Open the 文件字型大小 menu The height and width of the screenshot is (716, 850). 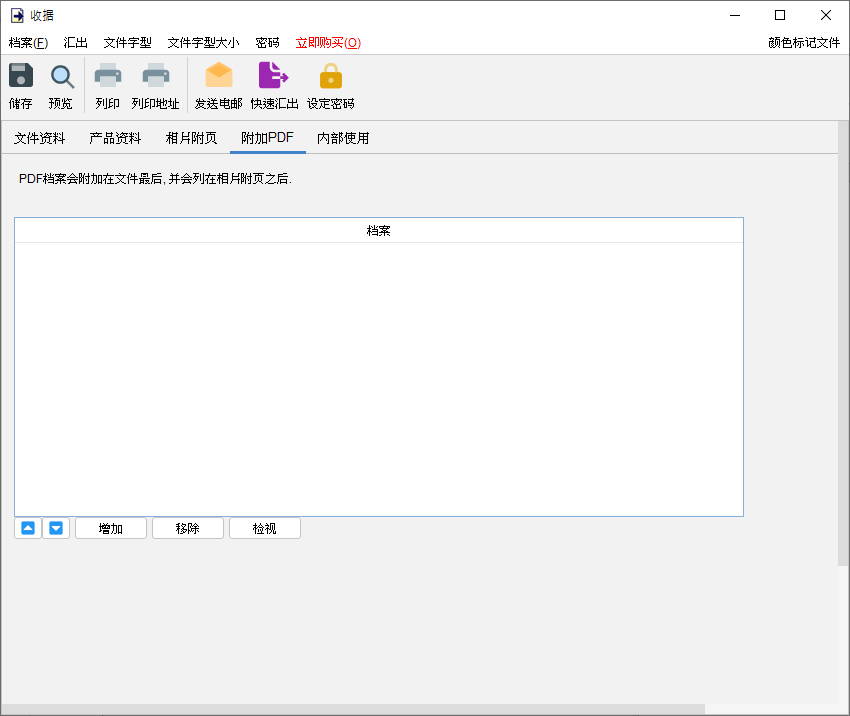click(x=203, y=43)
